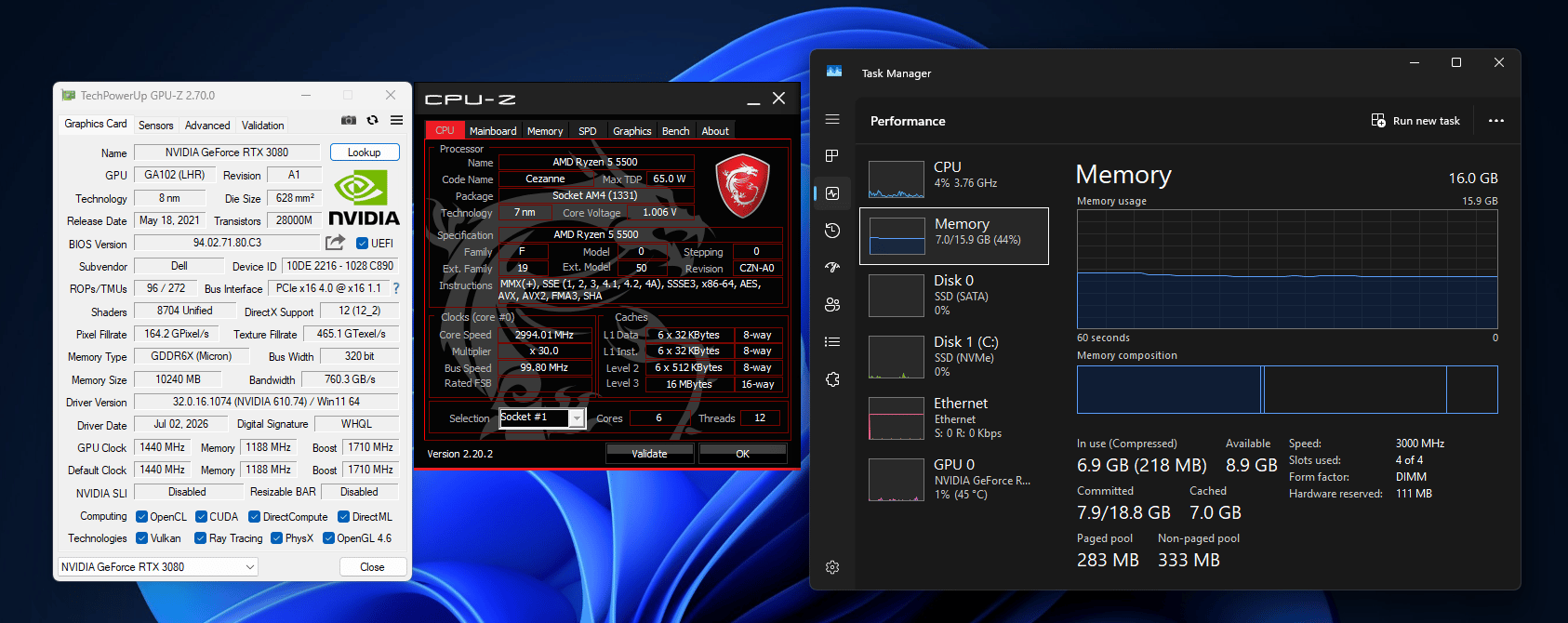The image size is (1568, 623).
Task: Open the NVIDIA GeForce RTX 3080 GPU dropdown
Action: [x=158, y=566]
